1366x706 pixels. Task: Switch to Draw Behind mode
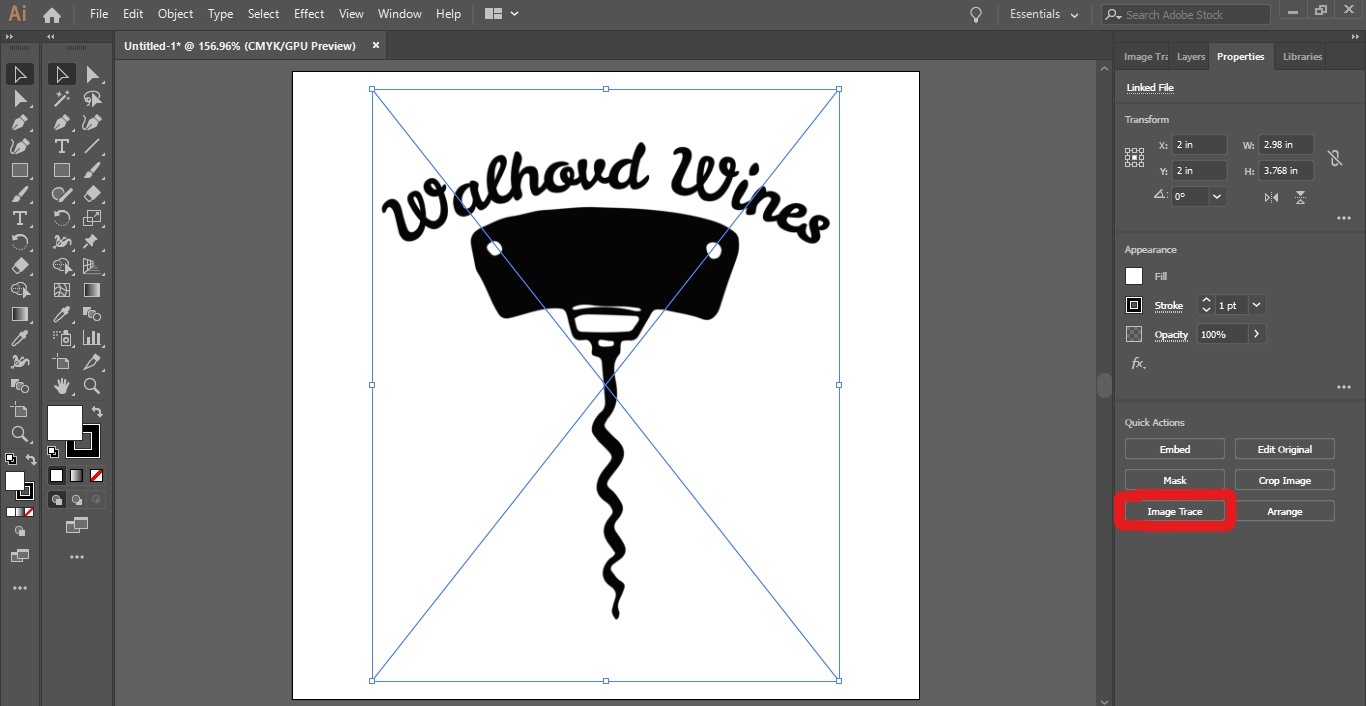pos(77,499)
